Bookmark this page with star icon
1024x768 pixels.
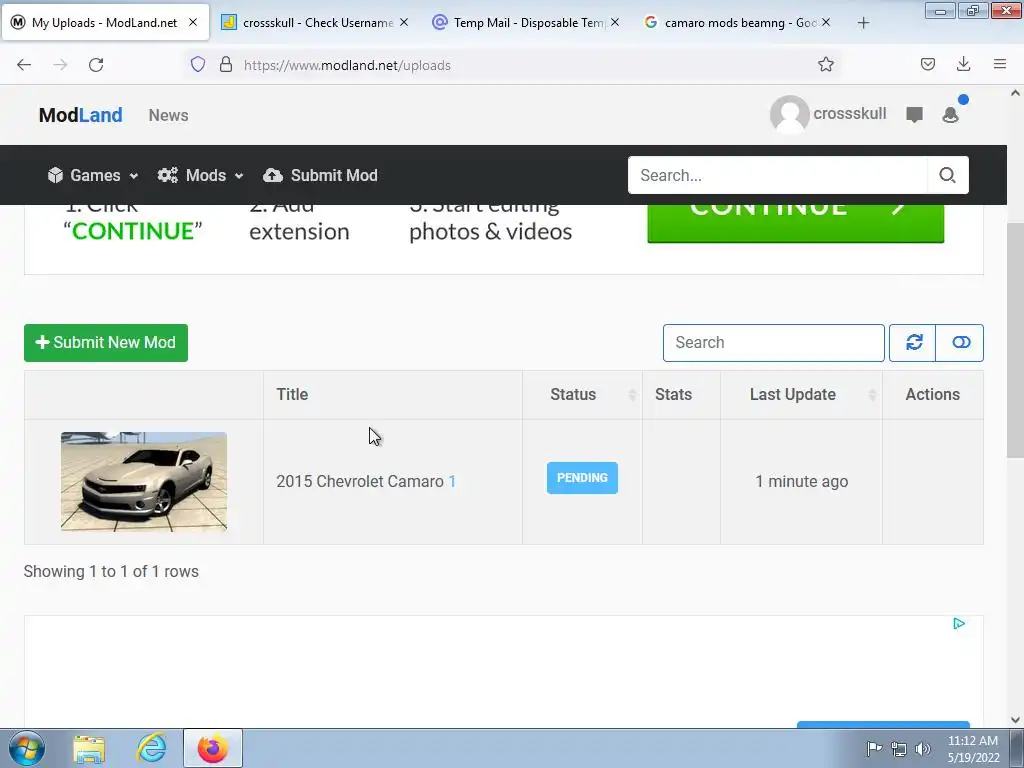825,65
